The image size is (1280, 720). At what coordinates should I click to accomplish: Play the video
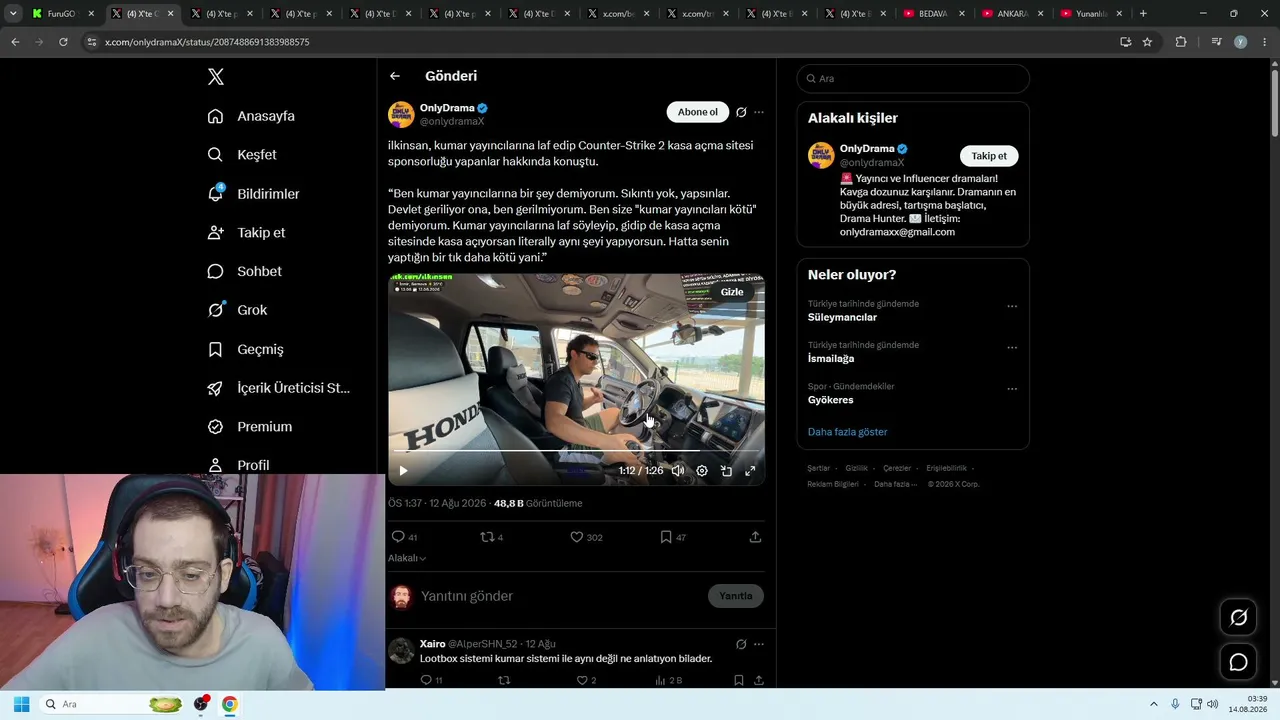pyautogui.click(x=403, y=471)
